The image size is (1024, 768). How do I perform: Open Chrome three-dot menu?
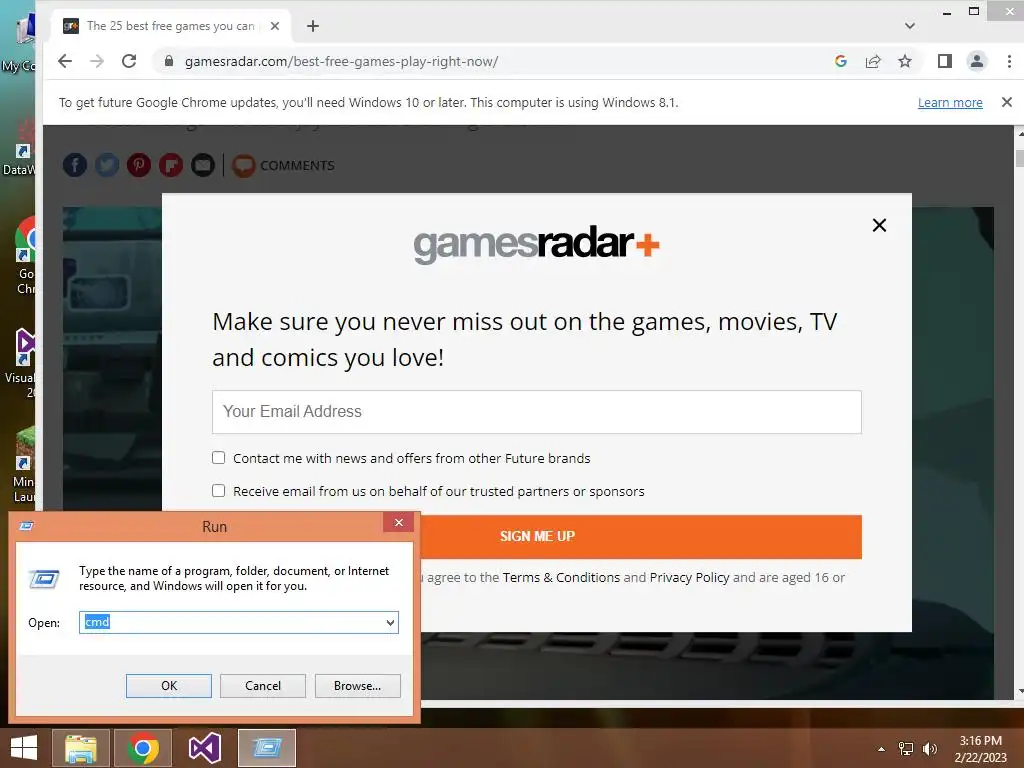pos(1009,61)
